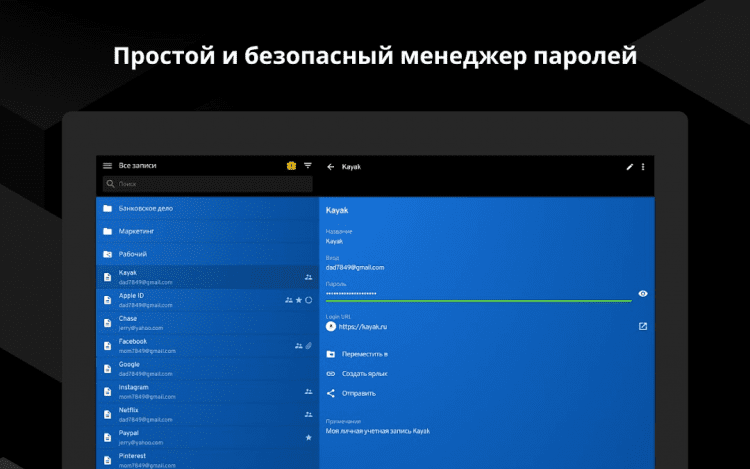
Task: Click the shared icon on Facebook row
Action: [x=298, y=346]
